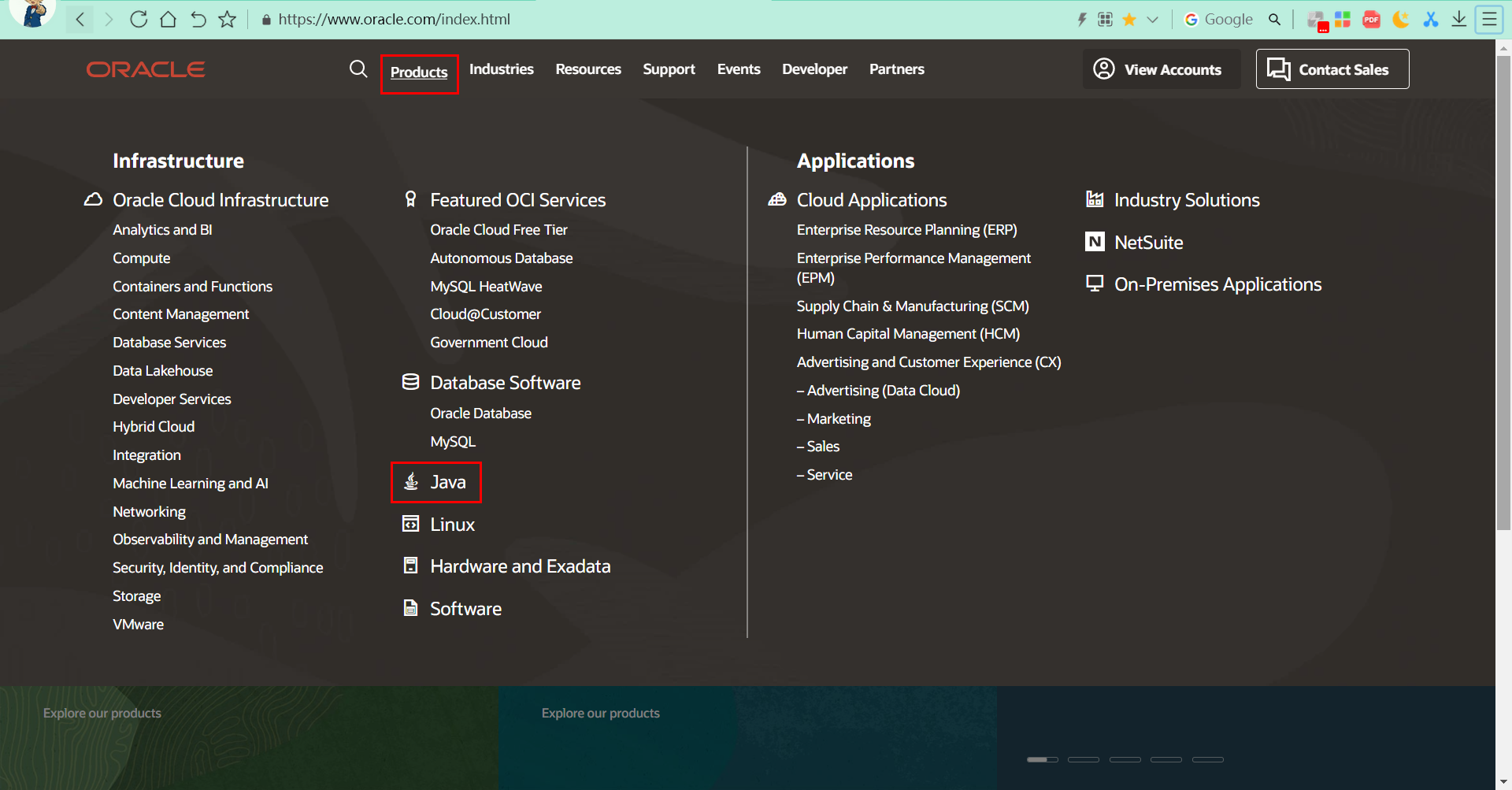Open the PDF extension icon
The height and width of the screenshot is (790, 1512).
tap(1372, 19)
